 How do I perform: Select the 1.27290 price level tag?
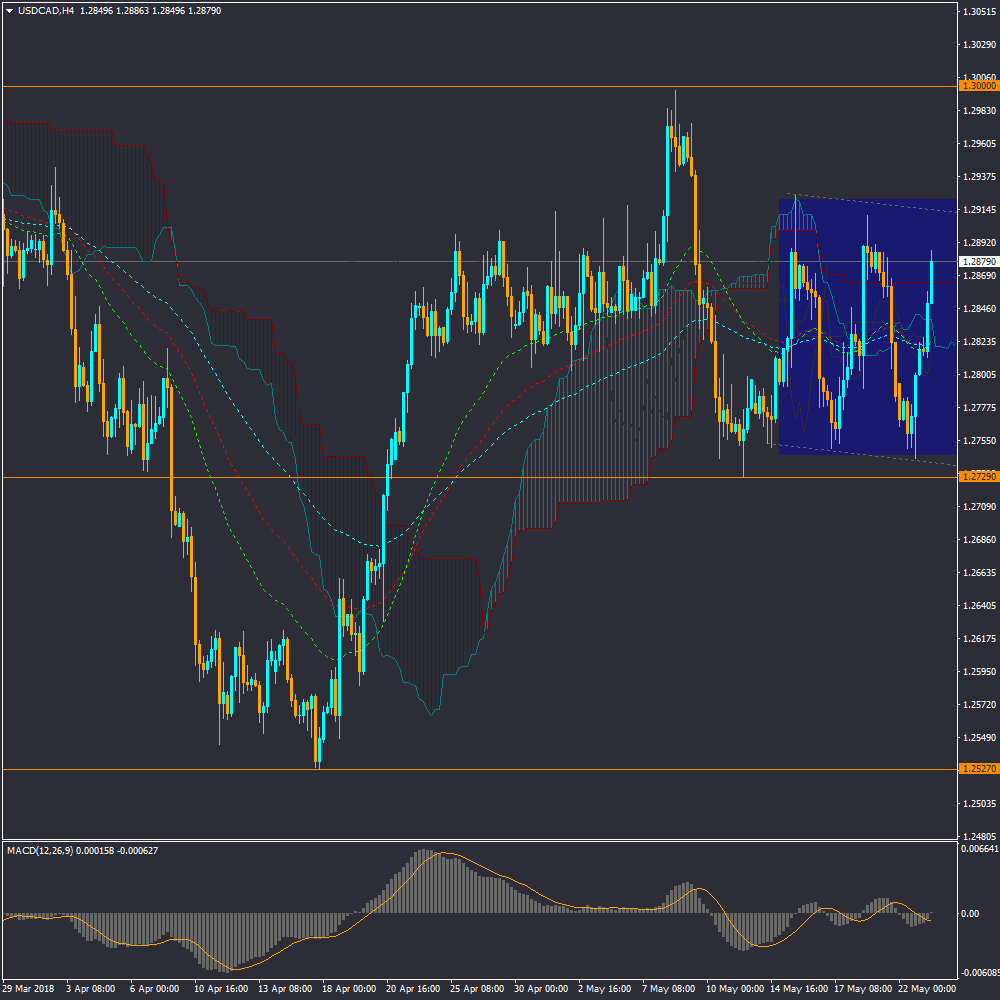979,477
